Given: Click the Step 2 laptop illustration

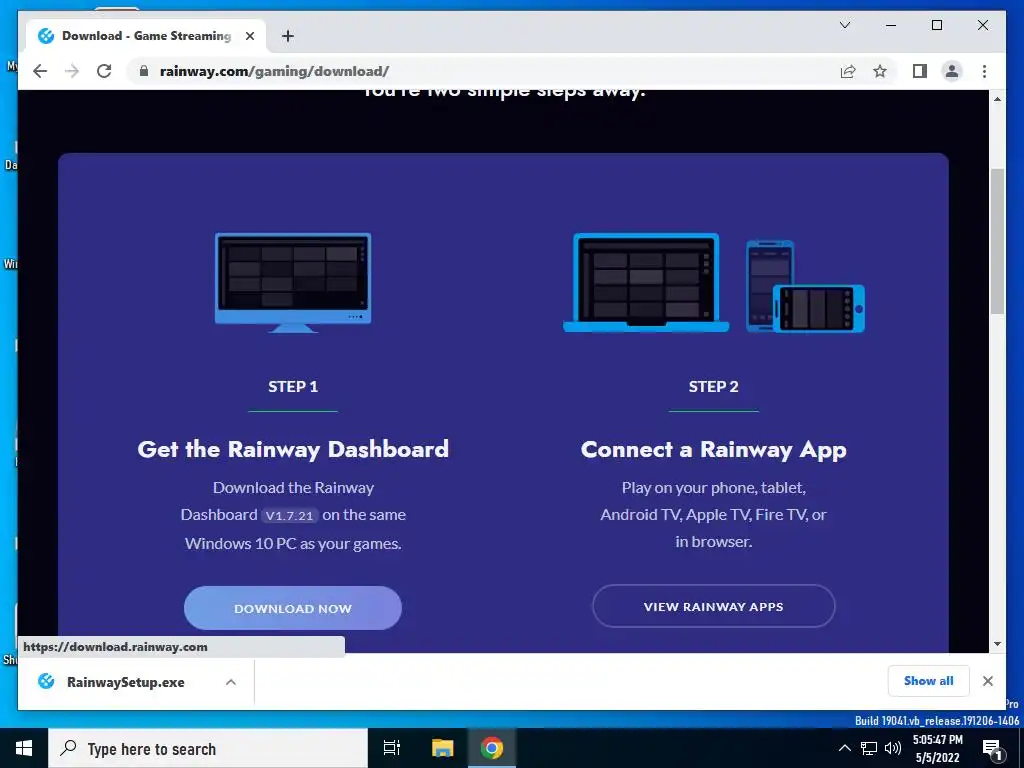Looking at the screenshot, I should click(x=646, y=283).
